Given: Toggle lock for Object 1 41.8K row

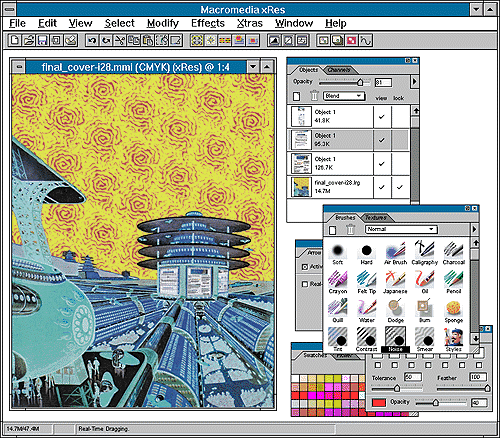Looking at the screenshot, I should [x=400, y=117].
